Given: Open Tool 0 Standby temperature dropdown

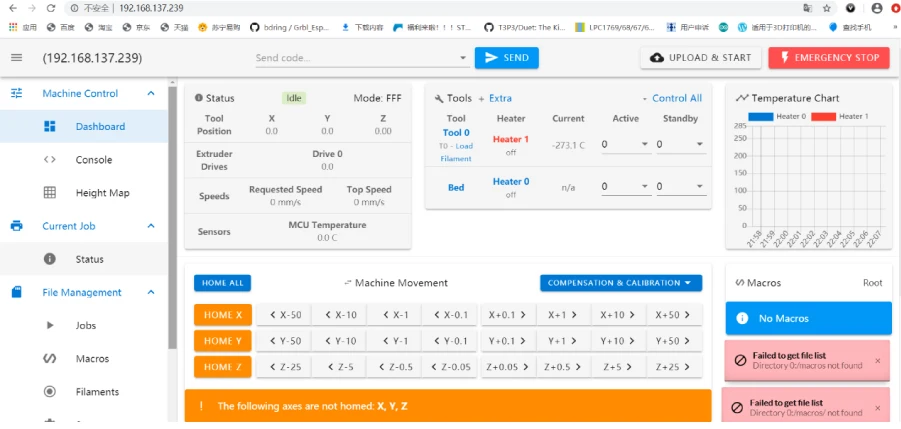Looking at the screenshot, I should pyautogui.click(x=699, y=144).
